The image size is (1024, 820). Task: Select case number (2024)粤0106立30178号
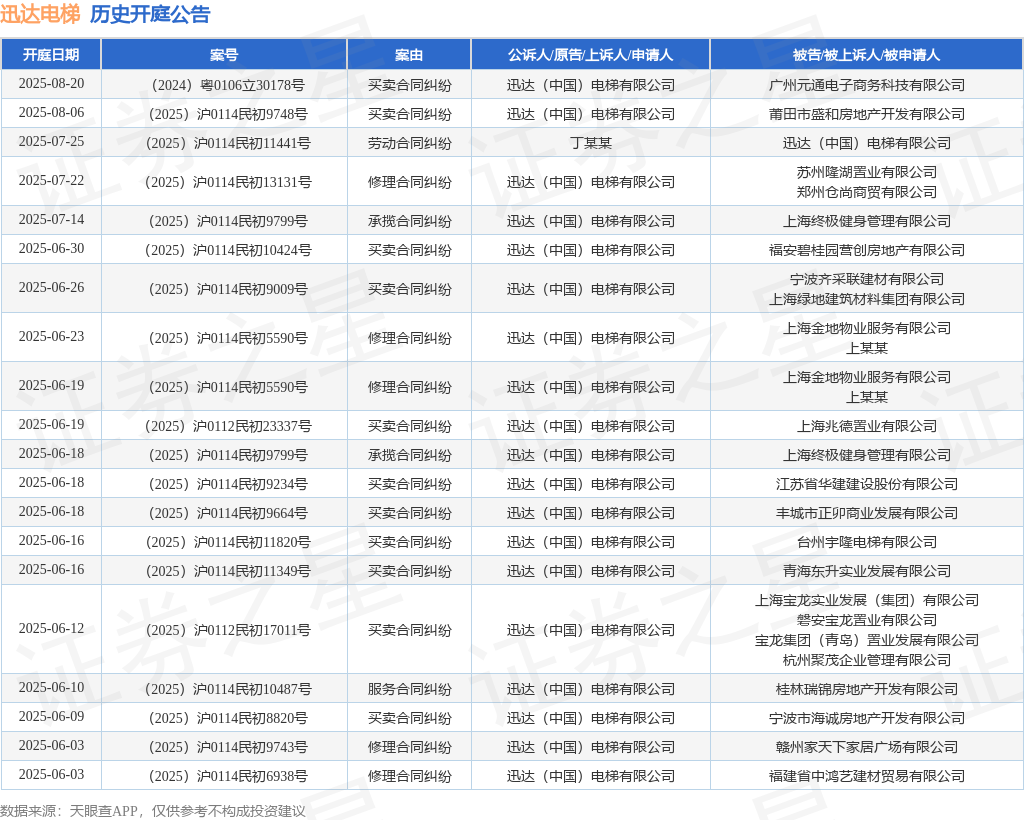[224, 85]
